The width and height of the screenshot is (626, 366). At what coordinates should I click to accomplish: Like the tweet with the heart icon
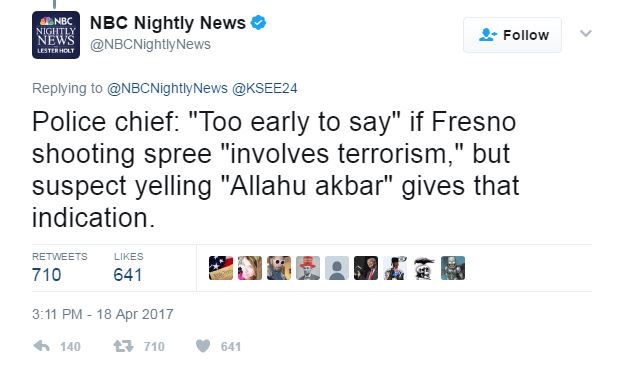point(203,346)
